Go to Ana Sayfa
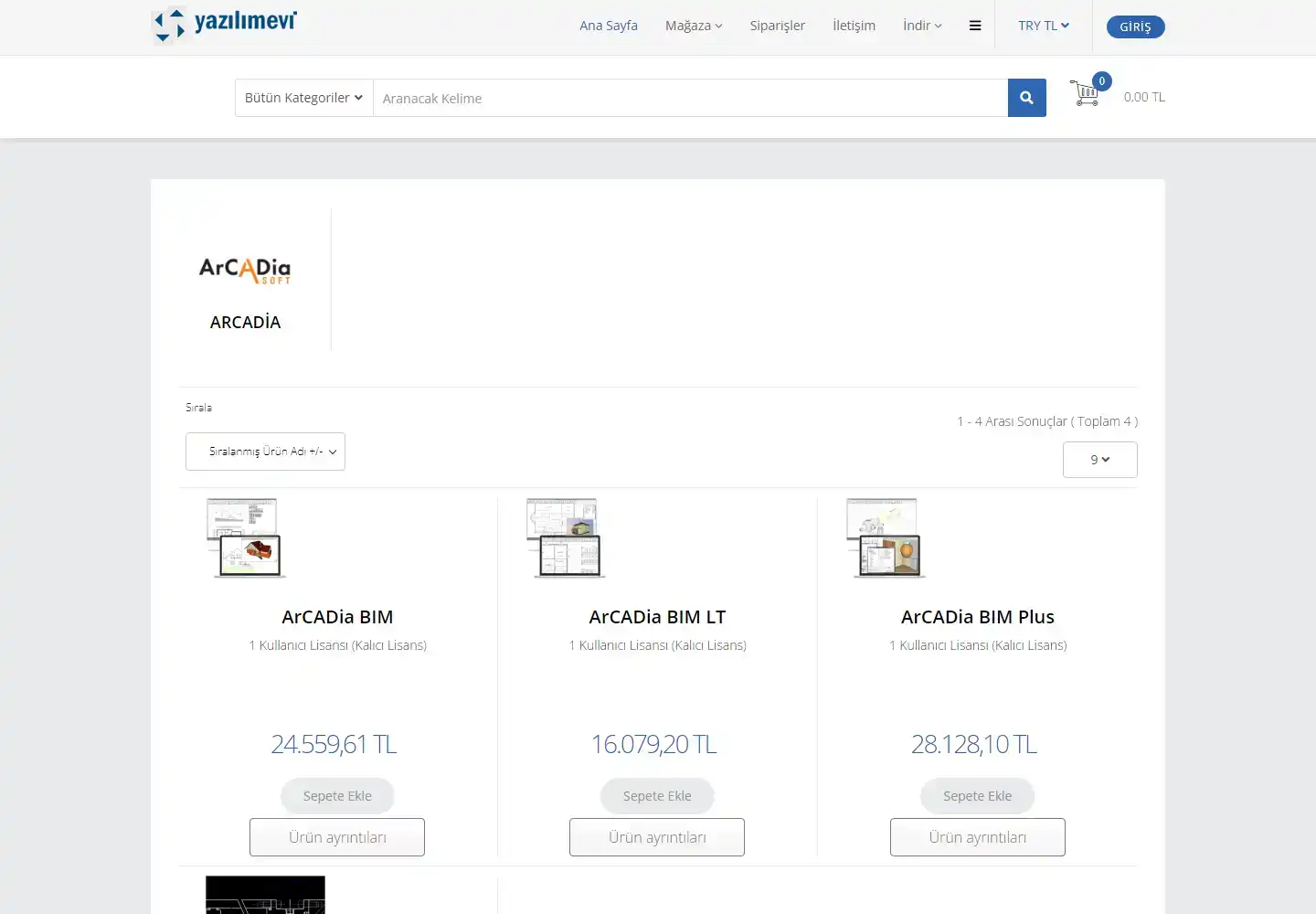 coord(609,26)
